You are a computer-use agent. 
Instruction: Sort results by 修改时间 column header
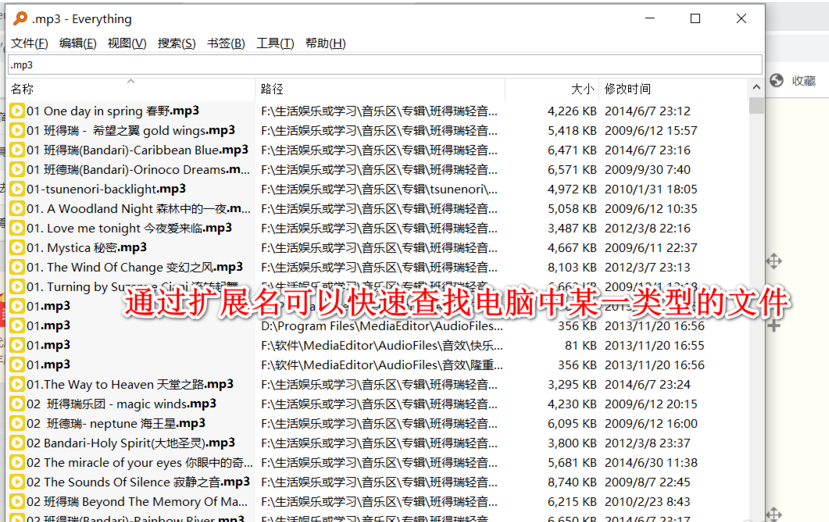[674, 89]
